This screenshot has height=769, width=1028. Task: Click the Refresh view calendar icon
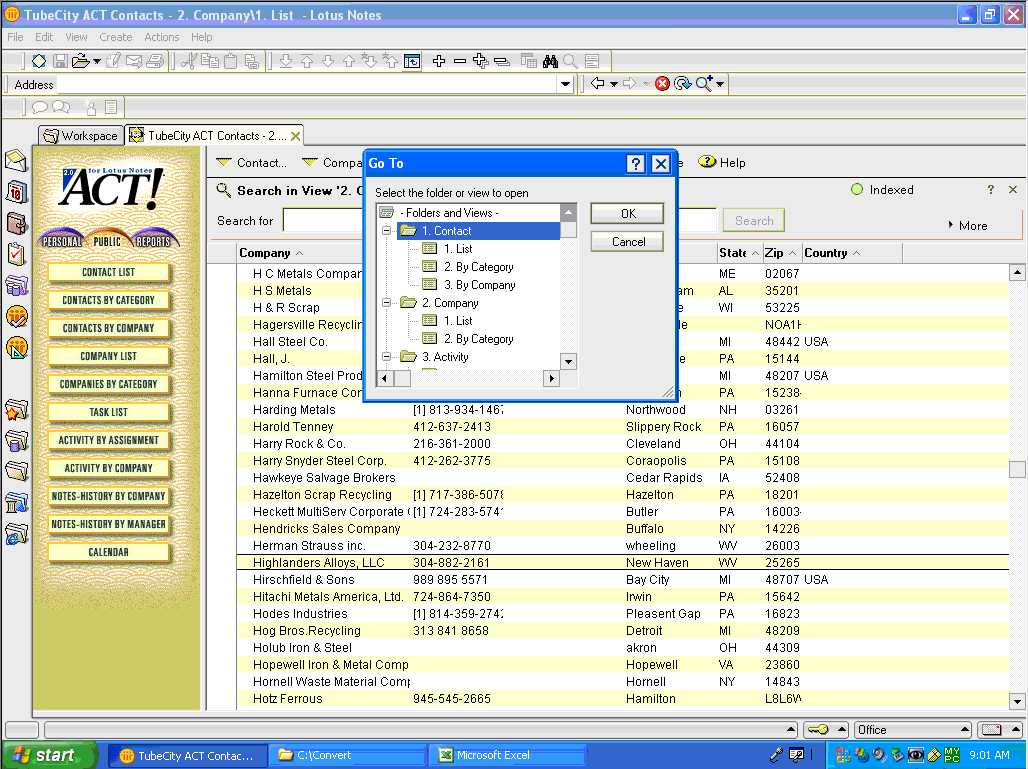(412, 61)
